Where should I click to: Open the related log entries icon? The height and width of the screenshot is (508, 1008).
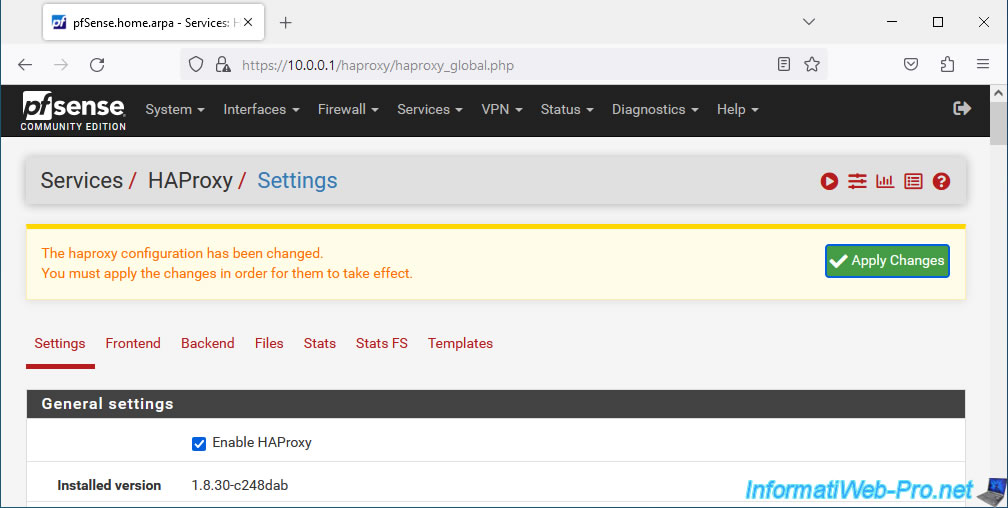(x=913, y=181)
